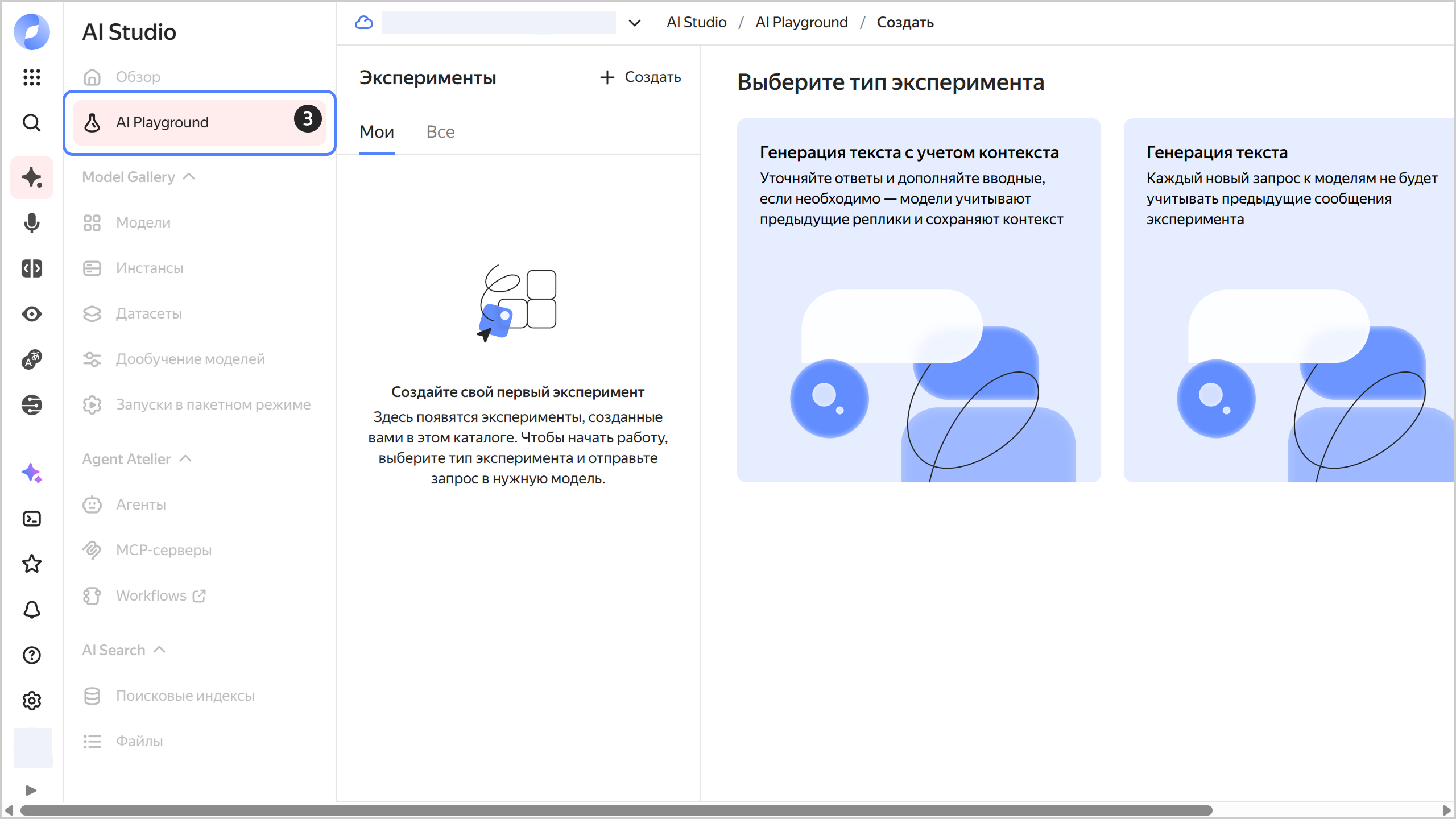
Task: Open the all services grid icon
Action: click(x=32, y=77)
